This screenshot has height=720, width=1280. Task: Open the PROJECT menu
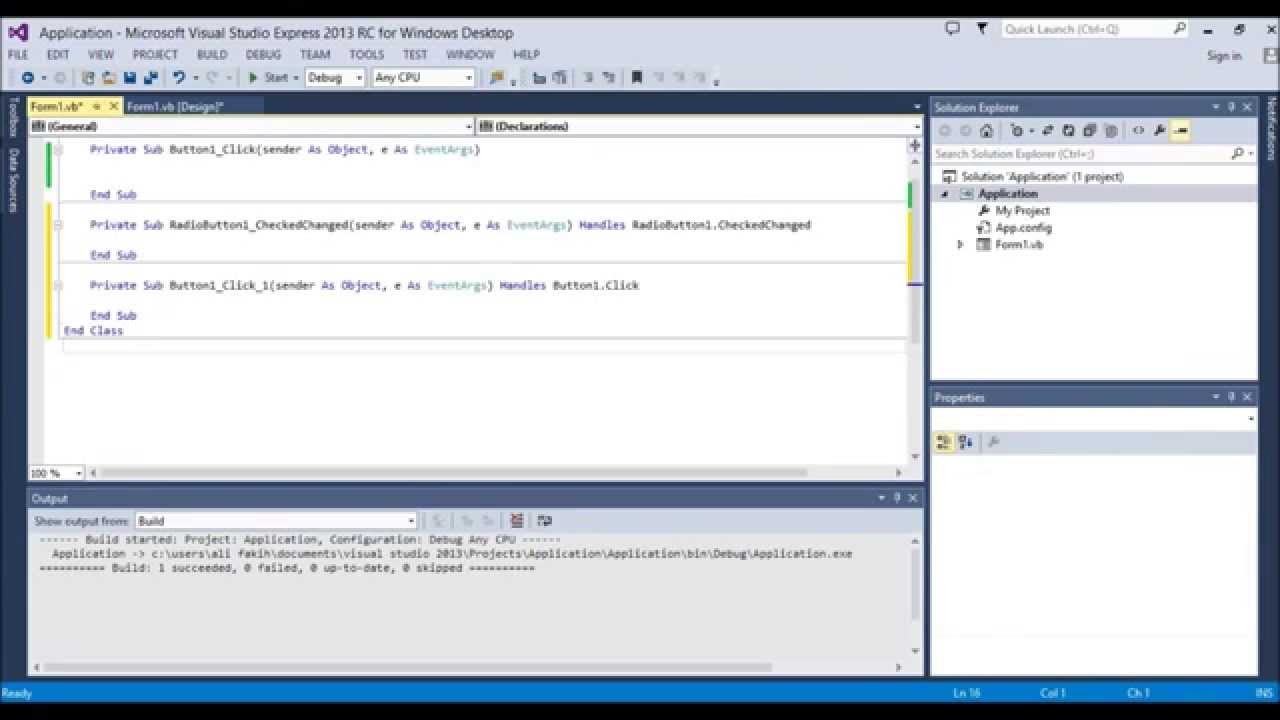[x=155, y=54]
